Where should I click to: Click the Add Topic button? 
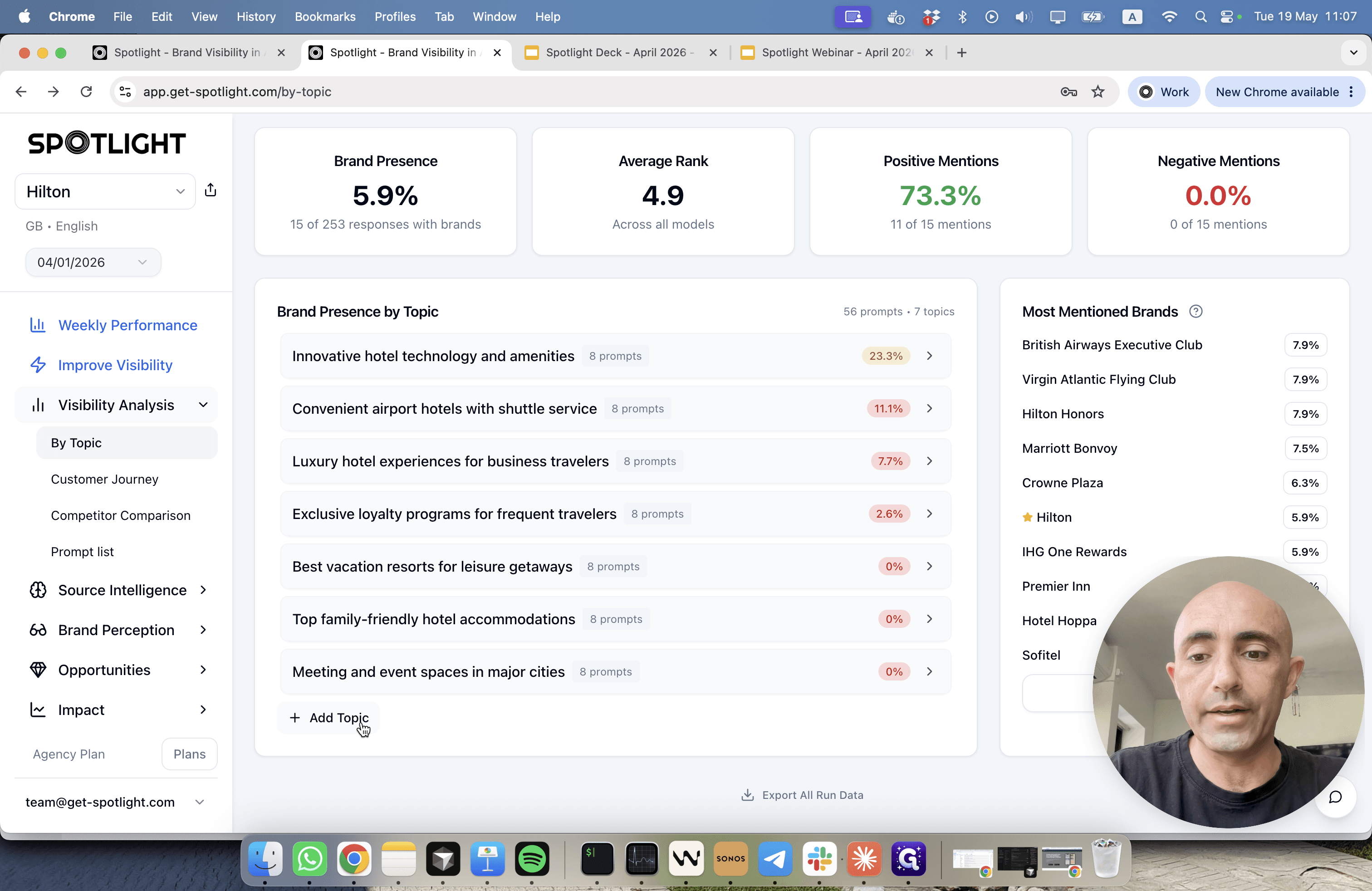(328, 718)
